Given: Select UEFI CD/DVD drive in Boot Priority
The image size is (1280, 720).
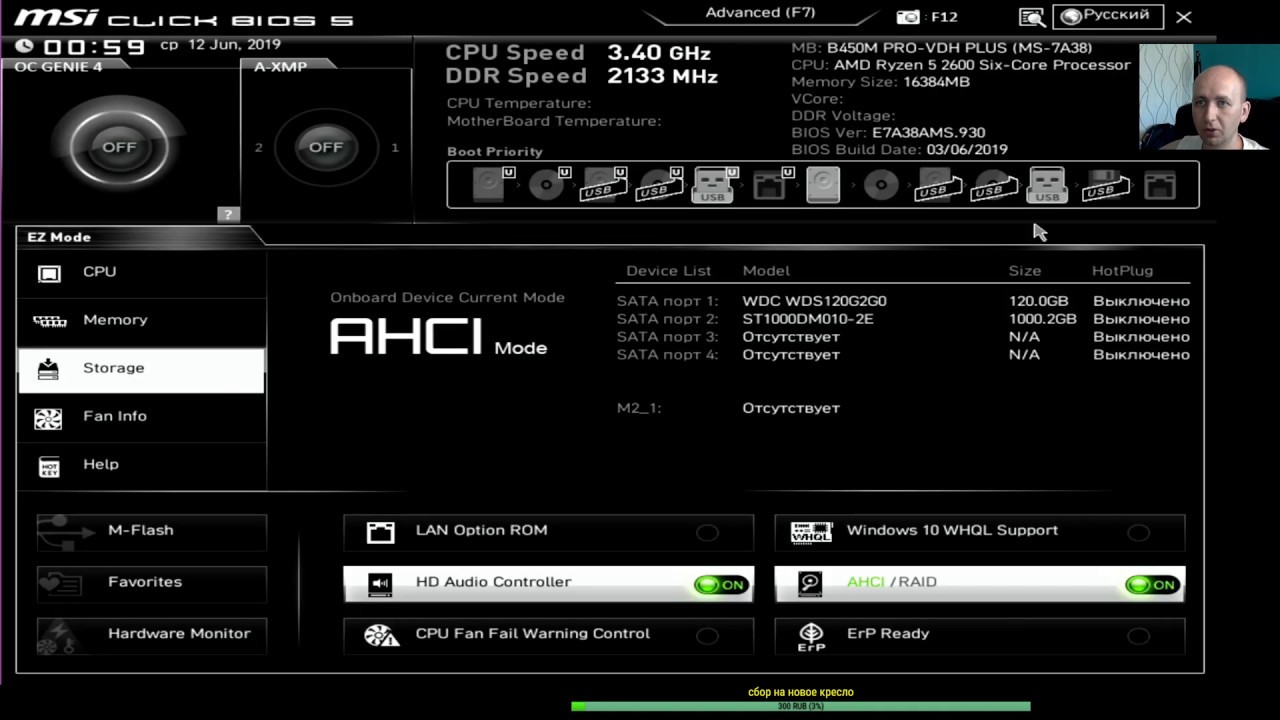Looking at the screenshot, I should (x=547, y=185).
